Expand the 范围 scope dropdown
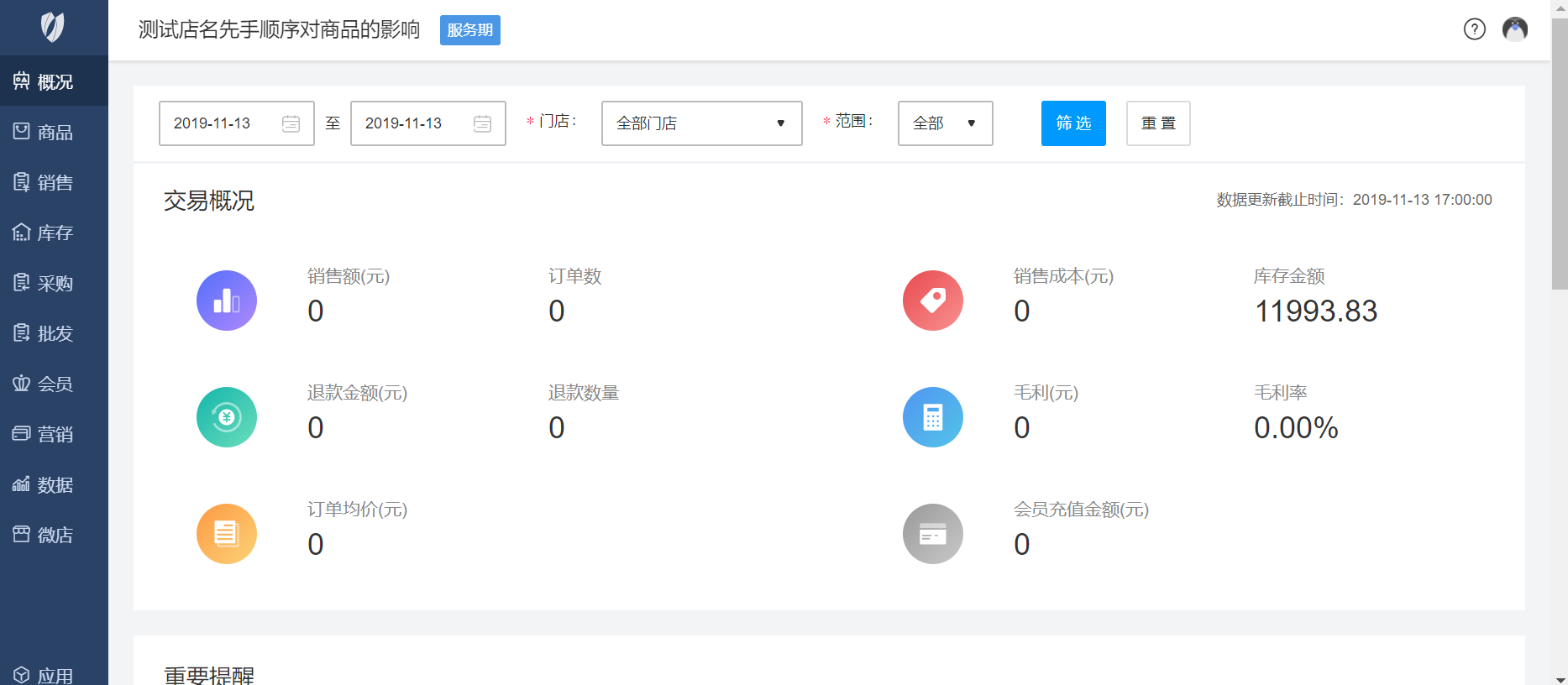Viewport: 1568px width, 685px height. pyautogui.click(x=945, y=123)
